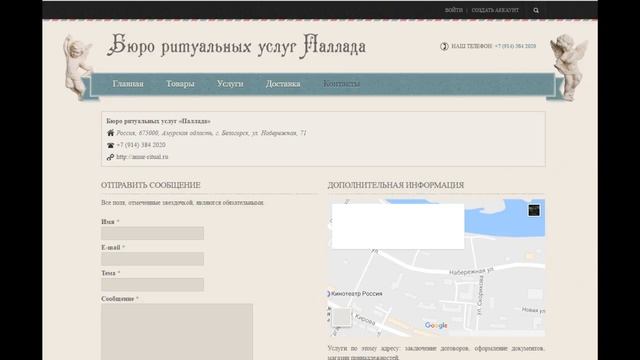Image resolution: width=640 pixels, height=360 pixels.
Task: Click Создать аккаунт link
Action: coord(495,10)
